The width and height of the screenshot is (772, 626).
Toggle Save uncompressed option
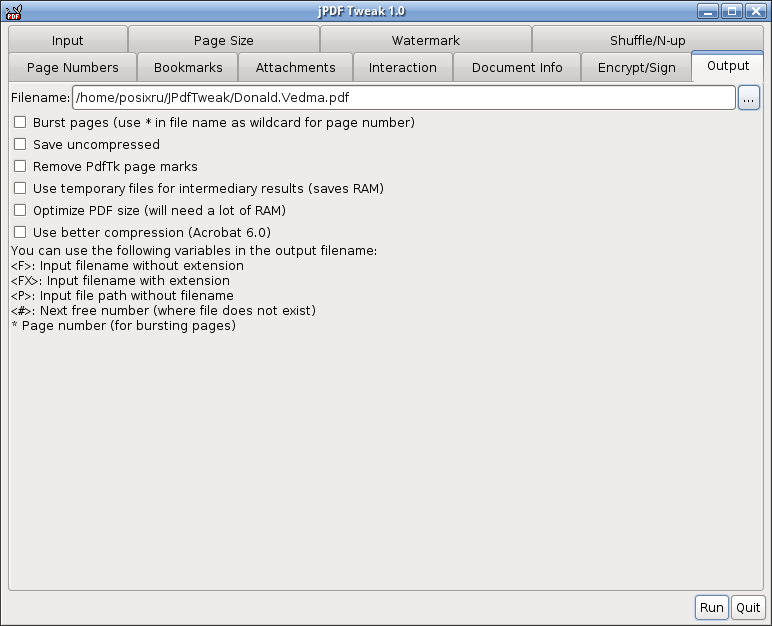20,144
